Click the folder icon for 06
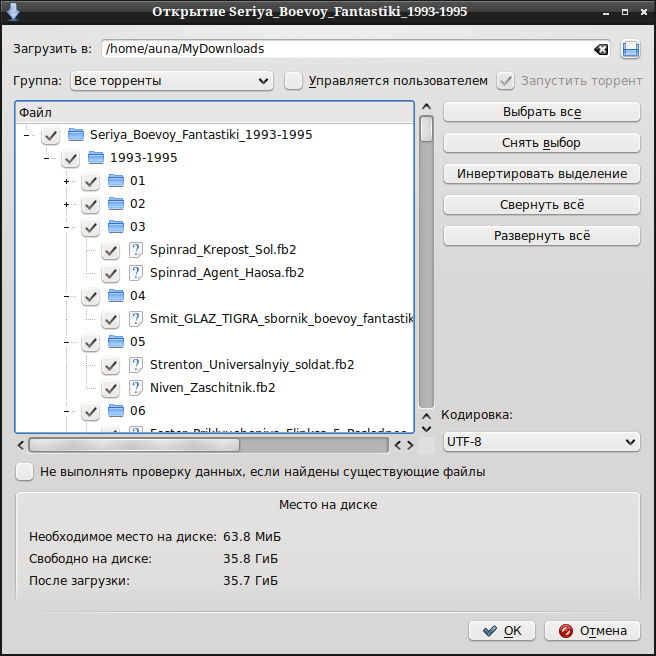The height and width of the screenshot is (656, 656). click(116, 411)
